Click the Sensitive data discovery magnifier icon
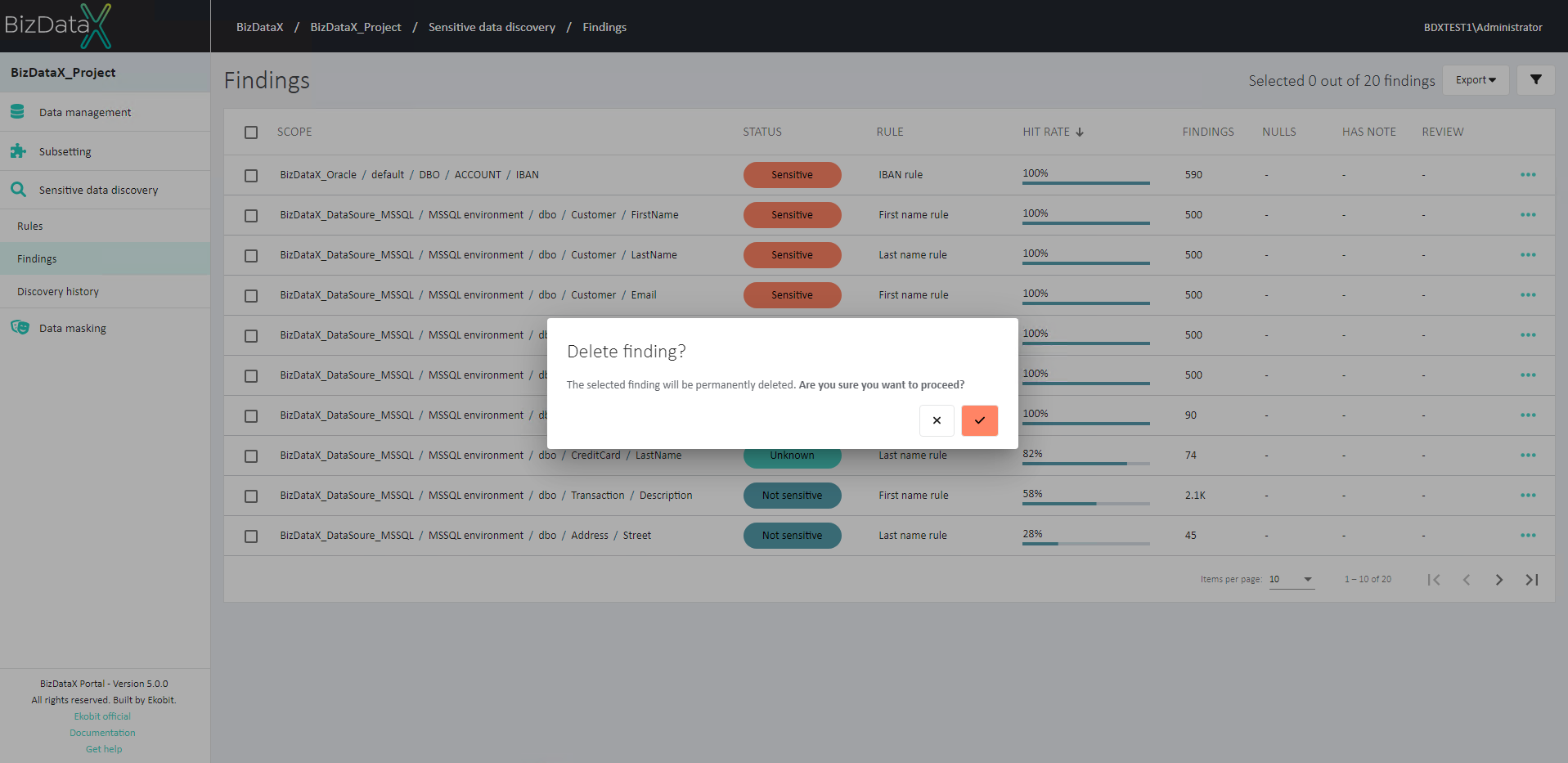This screenshot has width=1568, height=763. coord(18,189)
